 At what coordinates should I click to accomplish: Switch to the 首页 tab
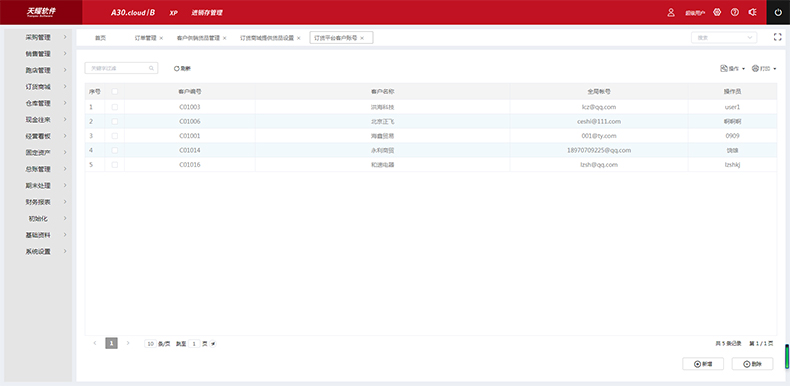click(x=101, y=38)
